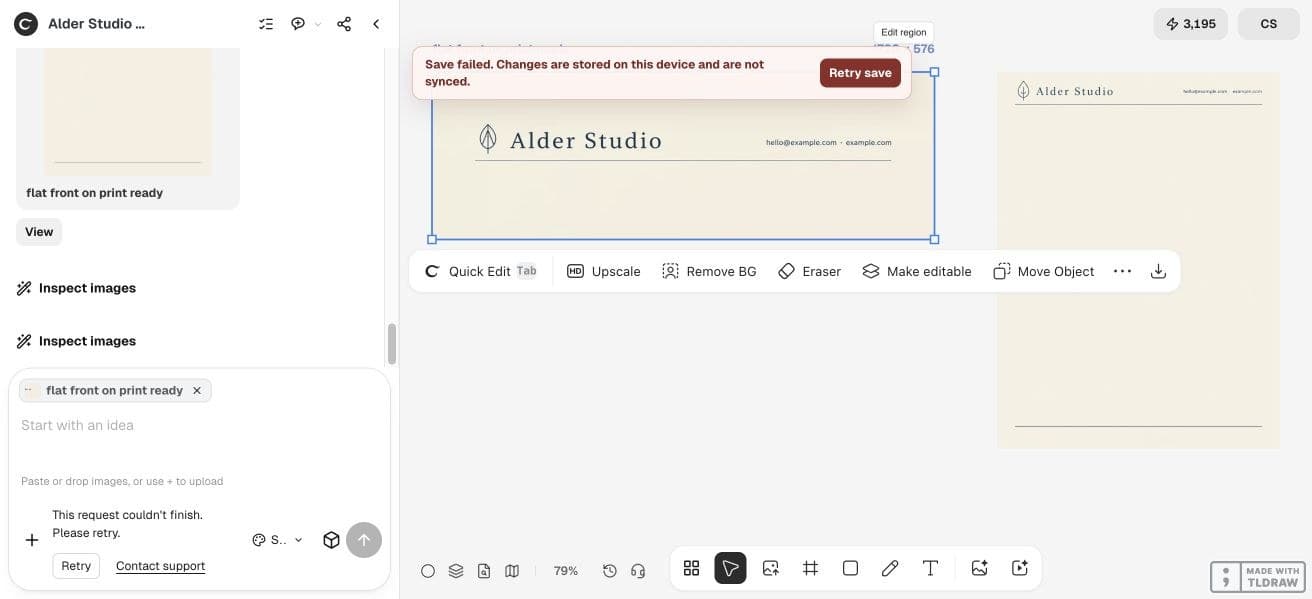The height and width of the screenshot is (599, 1312).
Task: Click the View button under the thumbnail
Action: [x=39, y=232]
